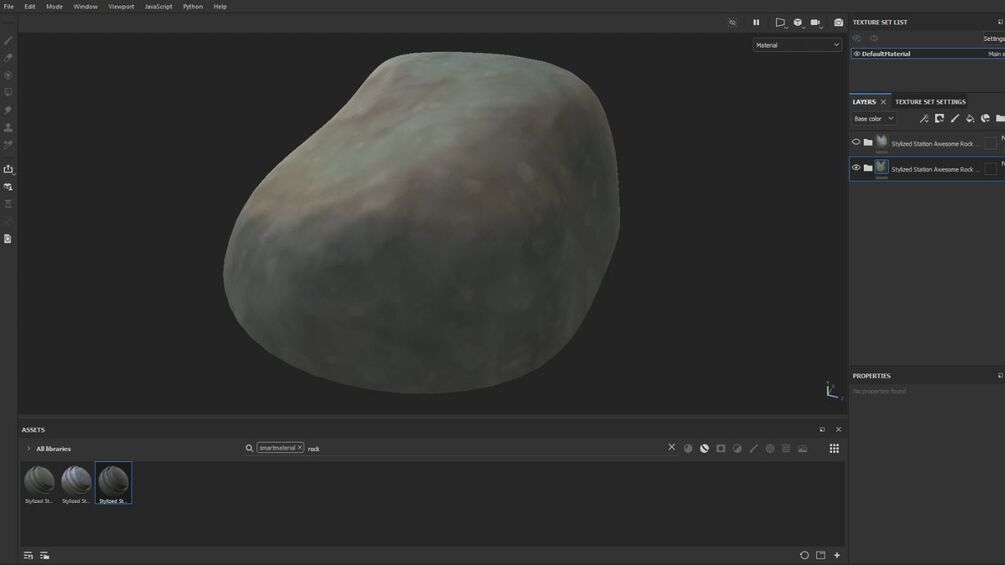Close the Layers tab
Image resolution: width=1005 pixels, height=565 pixels.
(883, 102)
